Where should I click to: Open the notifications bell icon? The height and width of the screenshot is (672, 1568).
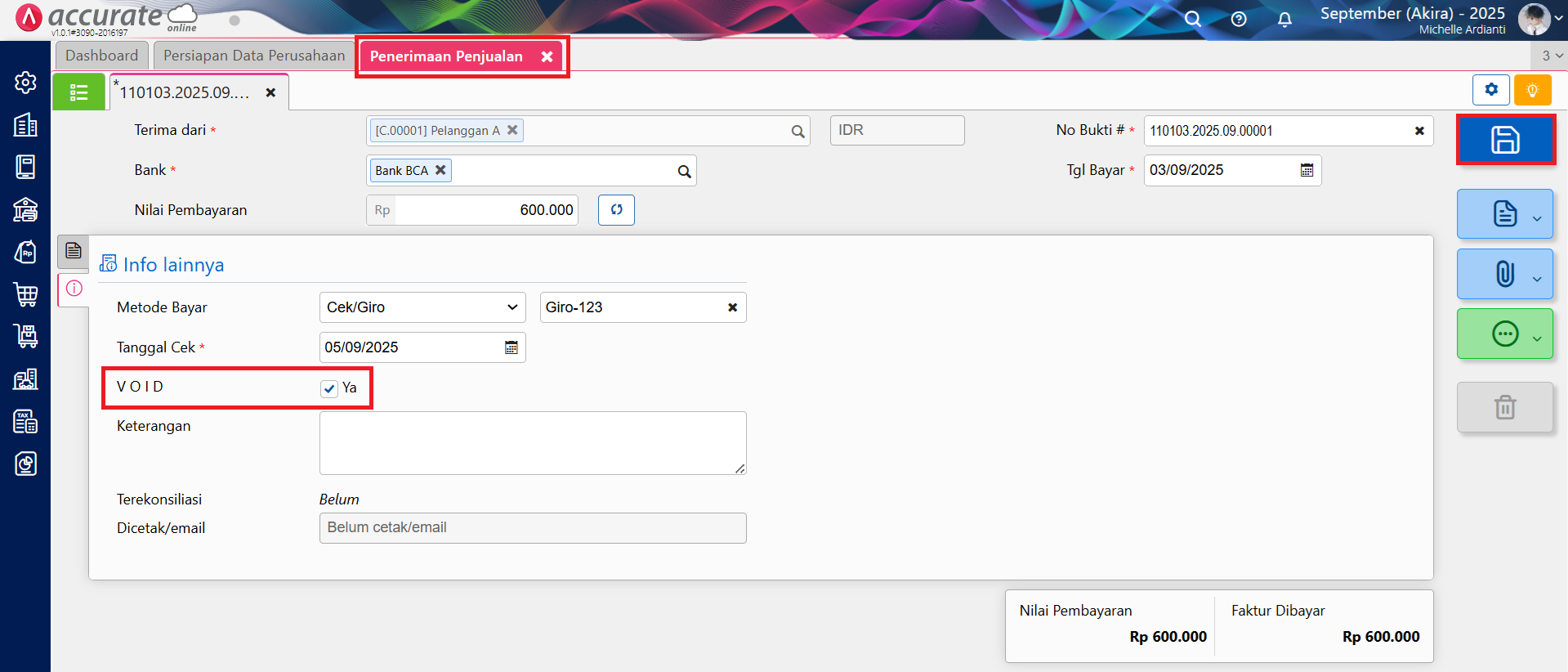(1284, 20)
